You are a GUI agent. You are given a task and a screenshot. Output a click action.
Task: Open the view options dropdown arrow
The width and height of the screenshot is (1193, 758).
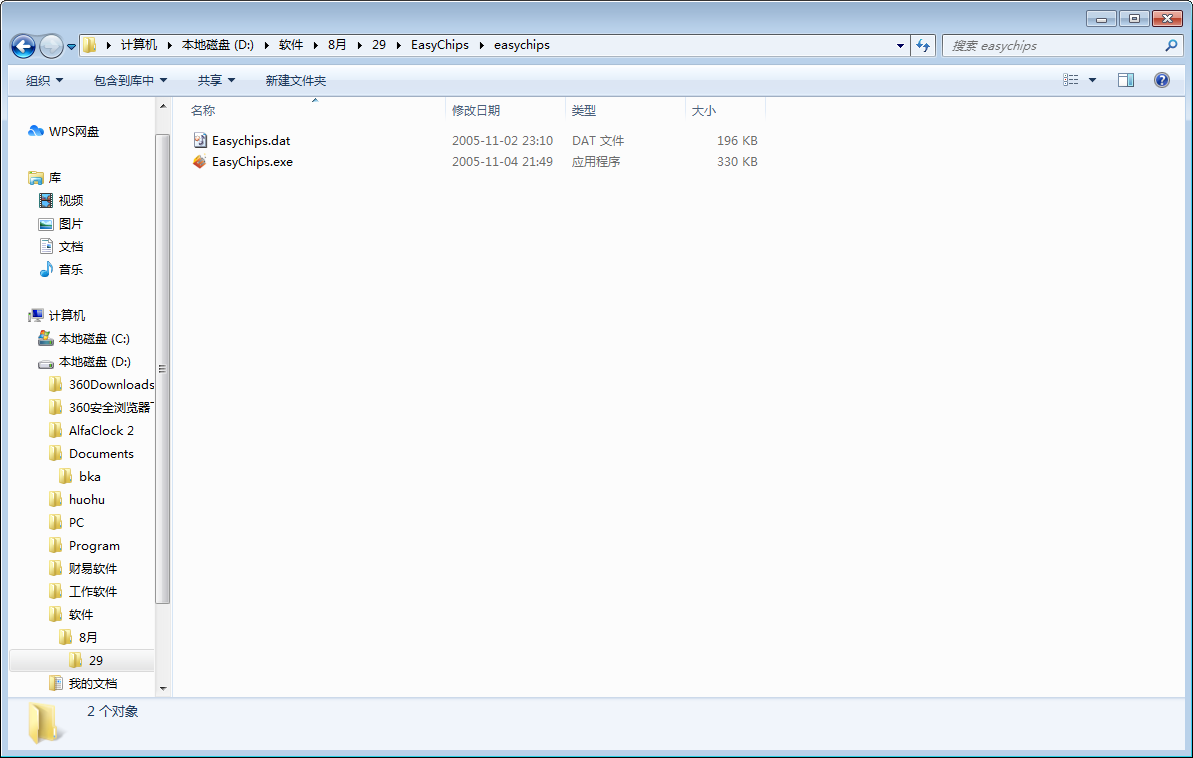point(1092,80)
